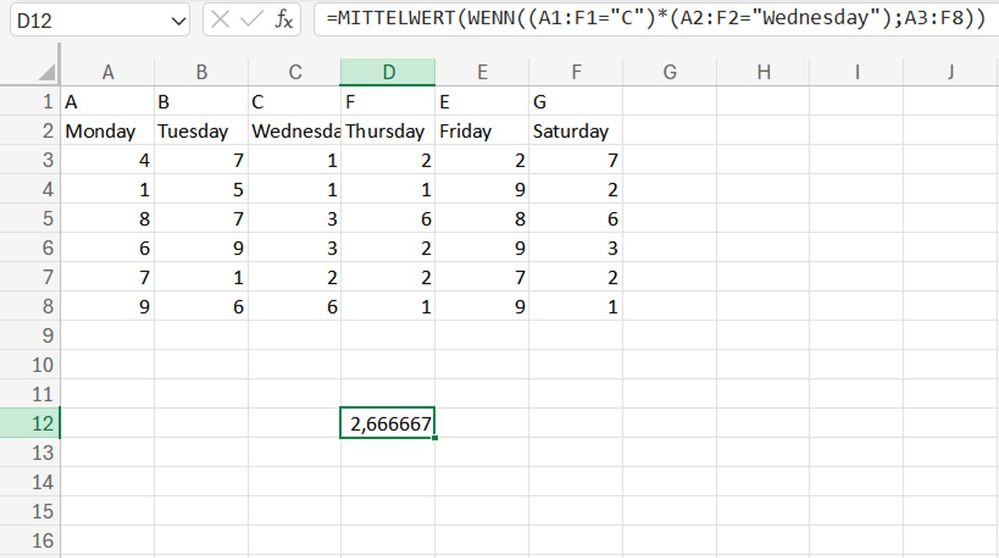Click inside the formula bar text
Screen dimensions: 999x558
656,18
